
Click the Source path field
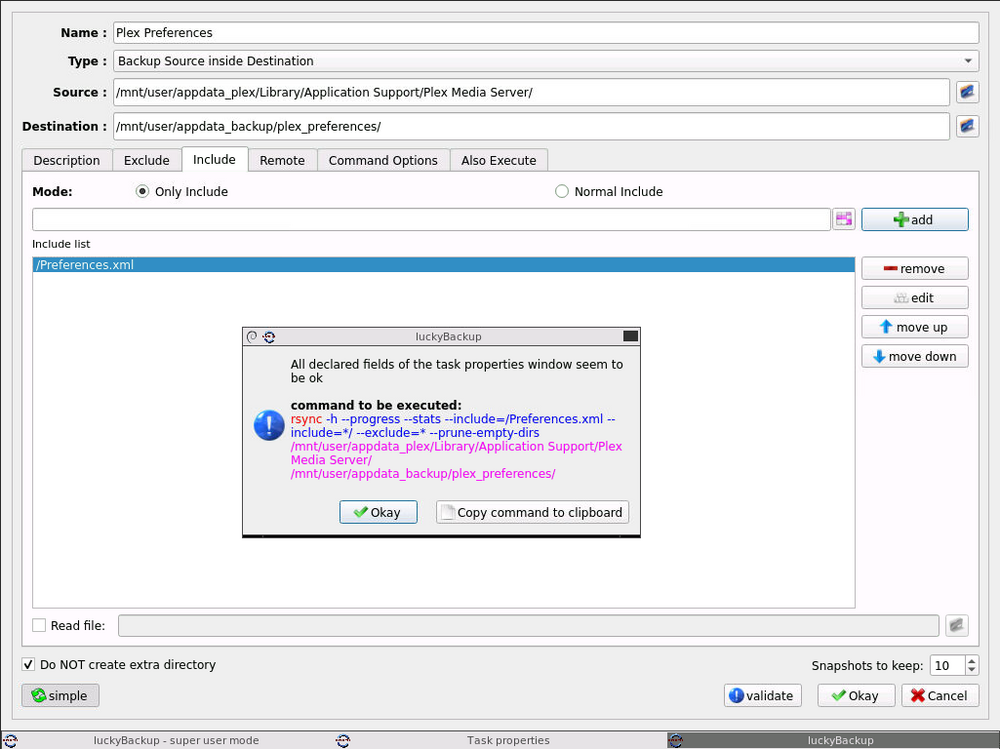point(531,92)
